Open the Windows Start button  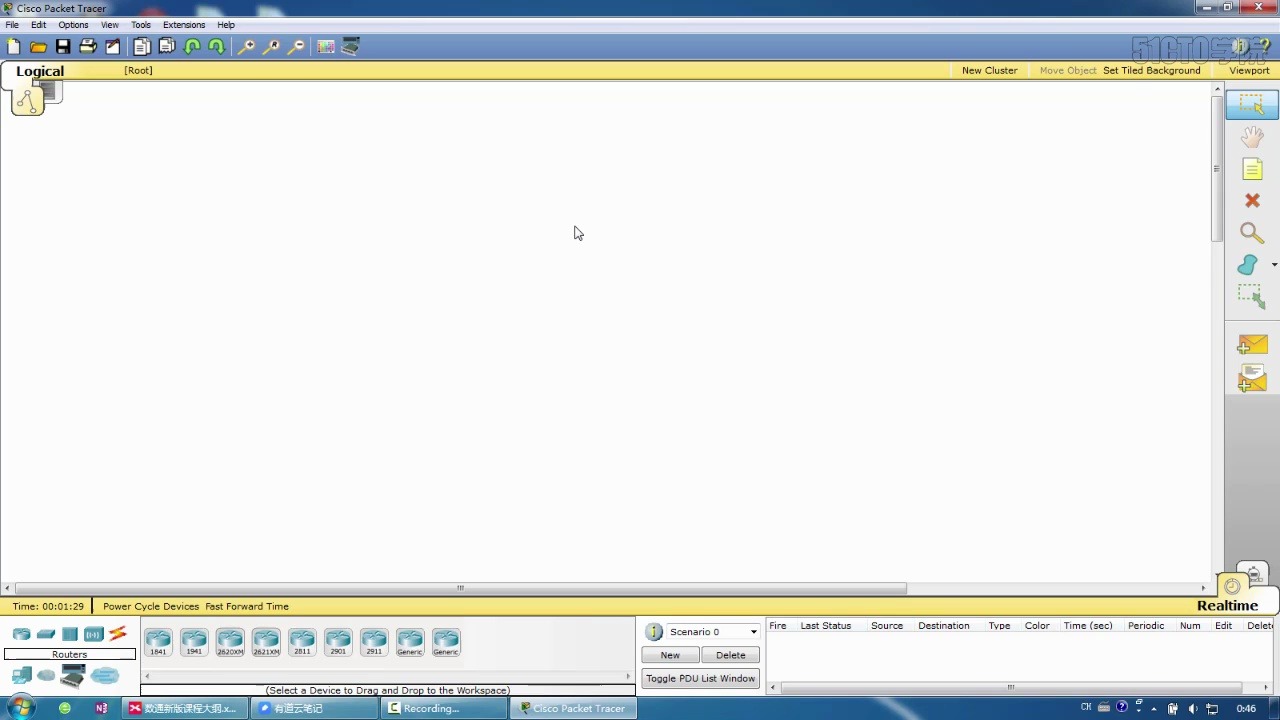coord(20,708)
